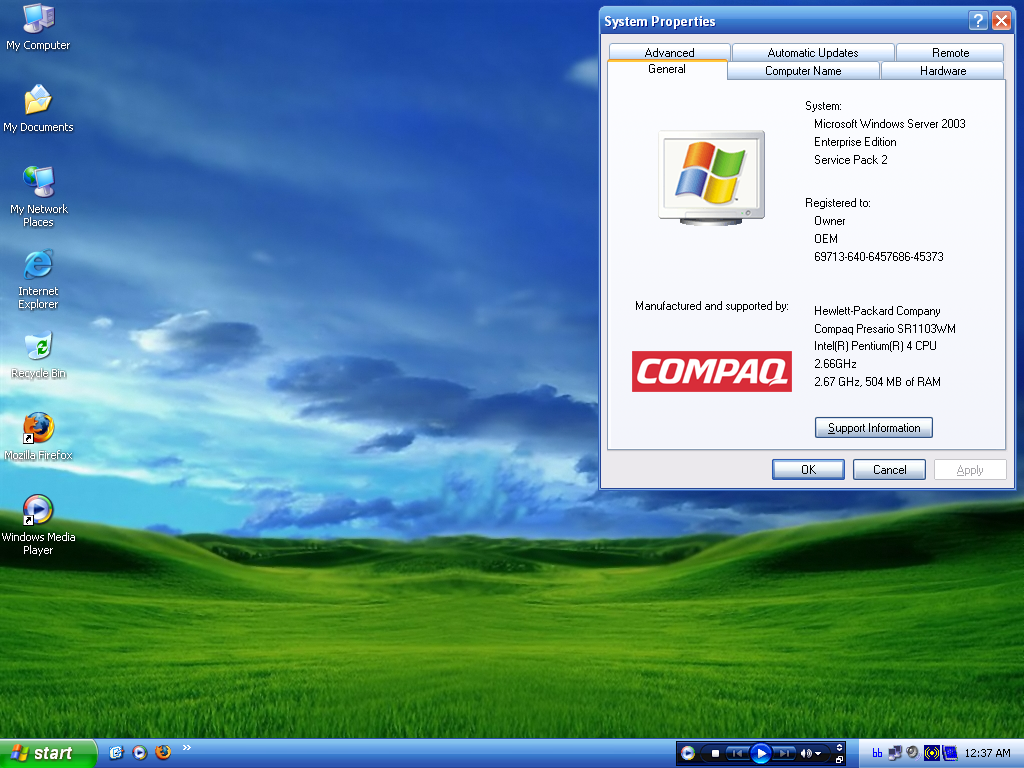This screenshot has height=768, width=1024.
Task: Click the Support Information button
Action: click(874, 428)
